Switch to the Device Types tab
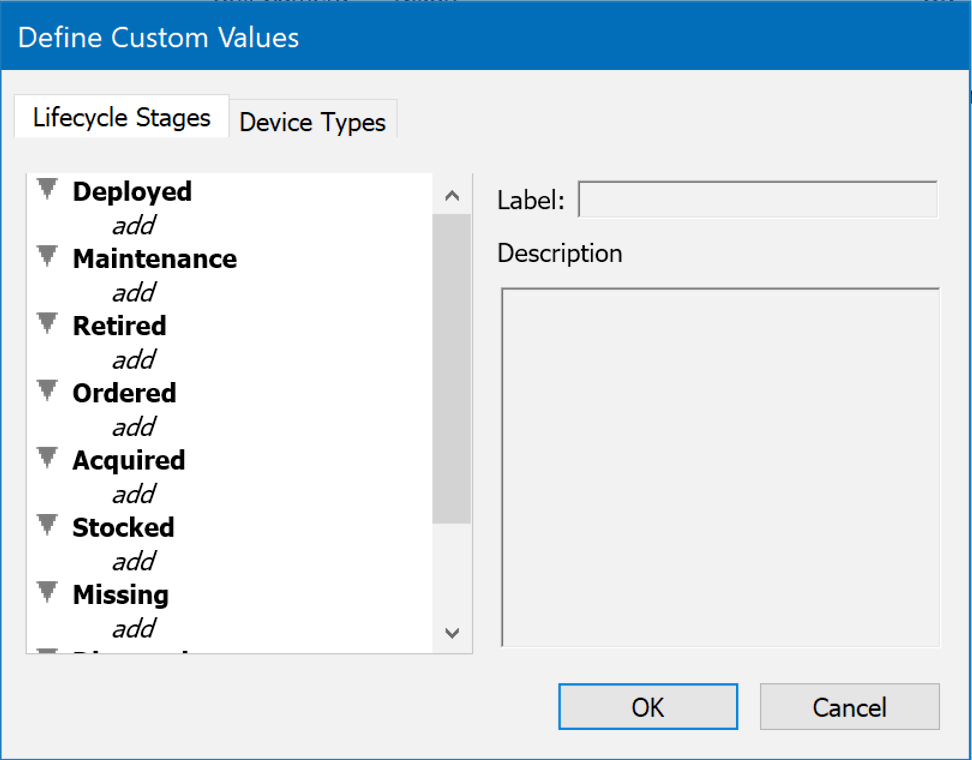Image resolution: width=972 pixels, height=760 pixels. (313, 121)
